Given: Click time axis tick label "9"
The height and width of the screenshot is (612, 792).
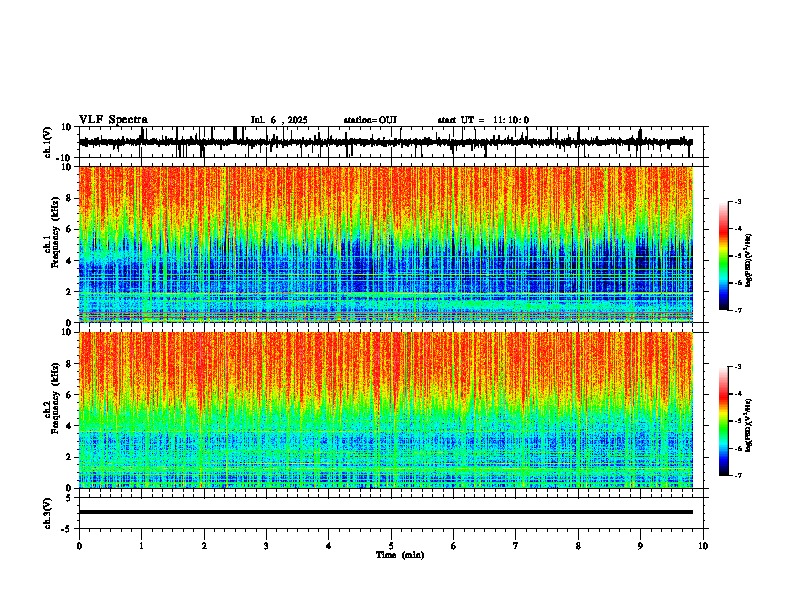Looking at the screenshot, I should click(640, 546).
